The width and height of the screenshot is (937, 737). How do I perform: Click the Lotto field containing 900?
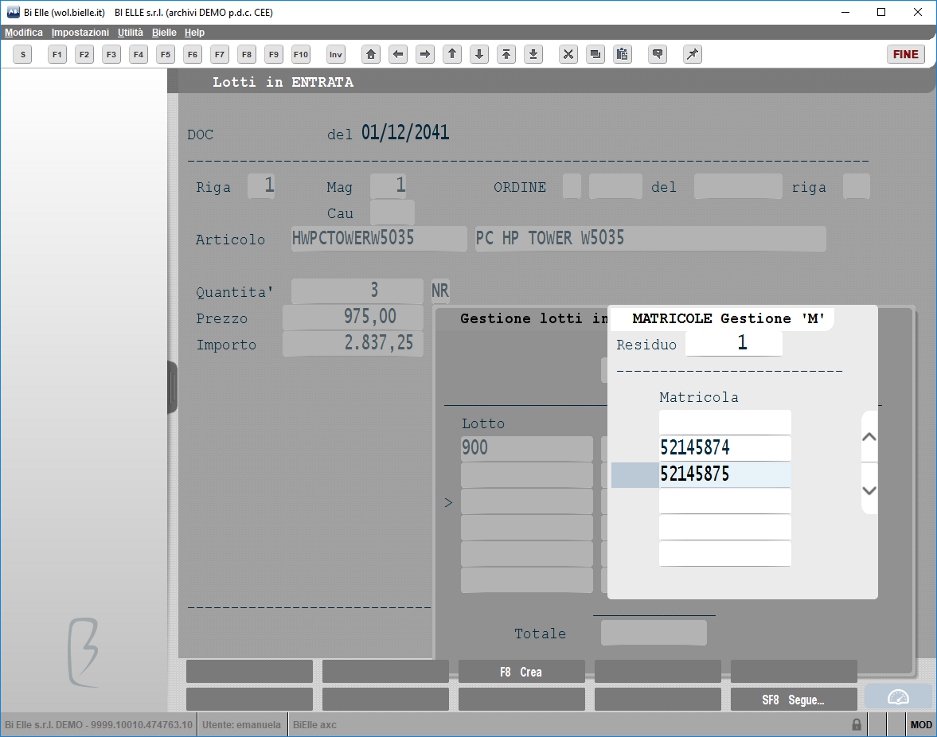tap(526, 448)
